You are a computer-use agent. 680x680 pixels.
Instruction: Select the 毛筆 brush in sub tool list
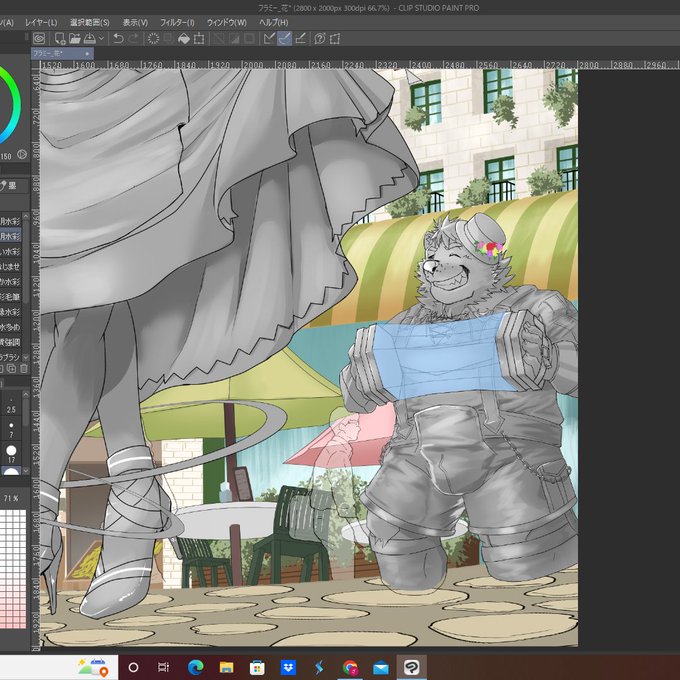pos(10,297)
